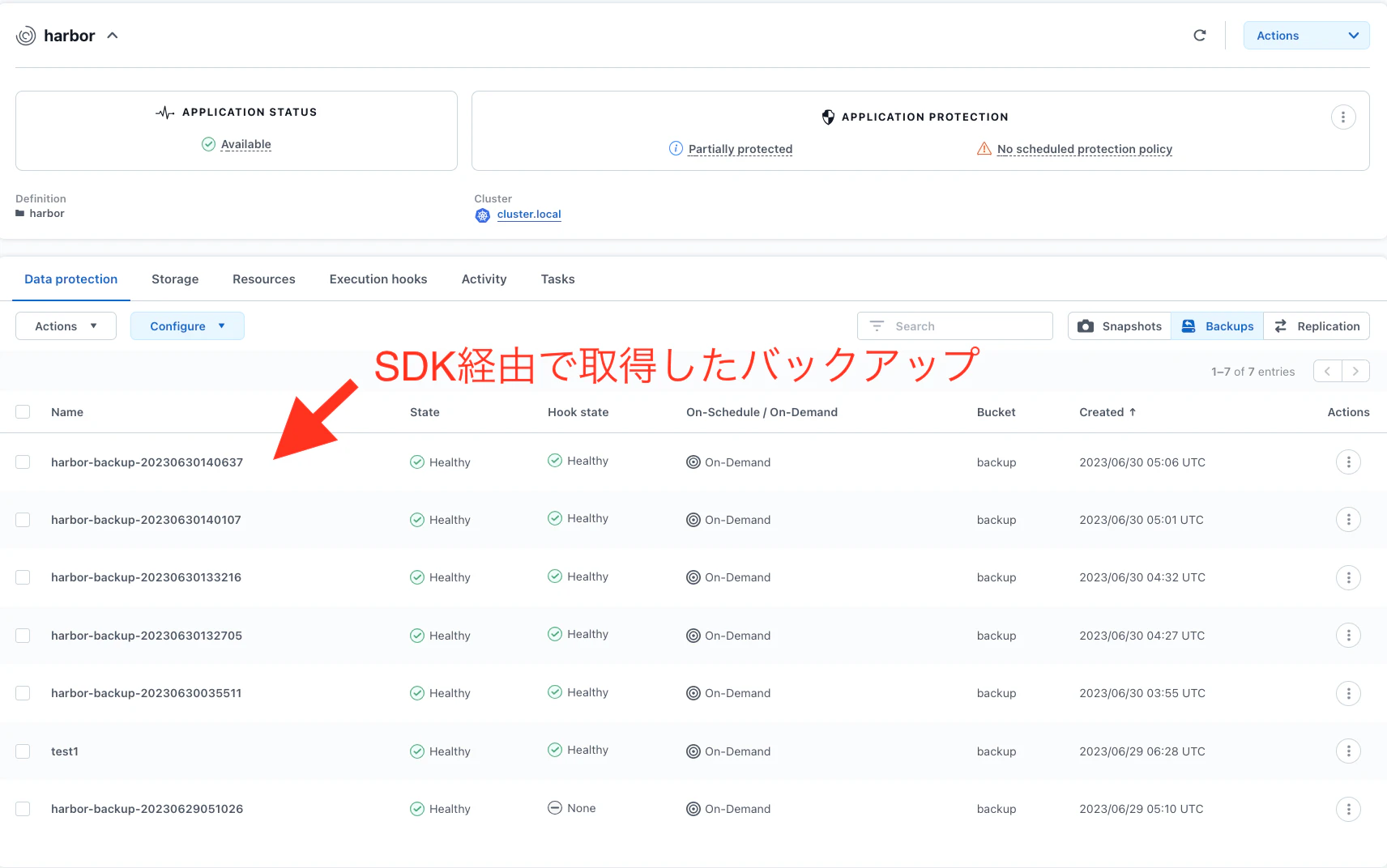The height and width of the screenshot is (868, 1387).
Task: Open row actions for harbor-backup-20230630133216
Action: pyautogui.click(x=1348, y=578)
